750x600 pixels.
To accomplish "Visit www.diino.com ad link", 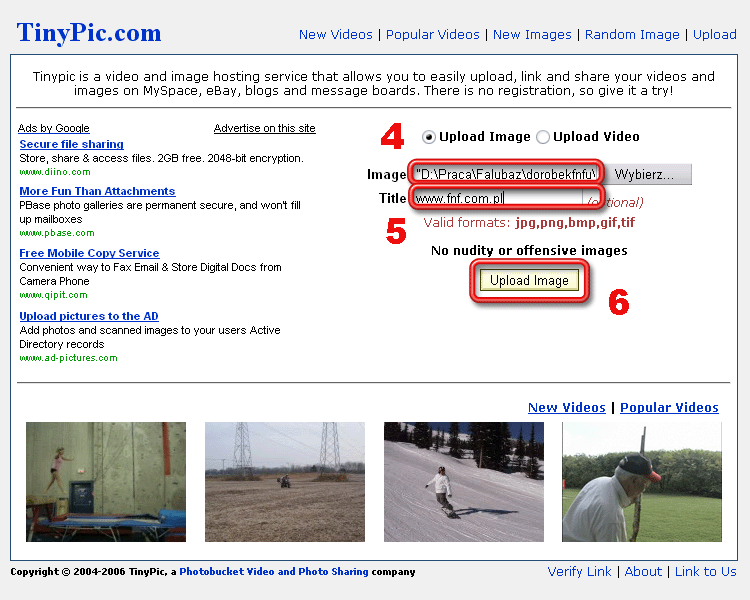I will click(55, 172).
